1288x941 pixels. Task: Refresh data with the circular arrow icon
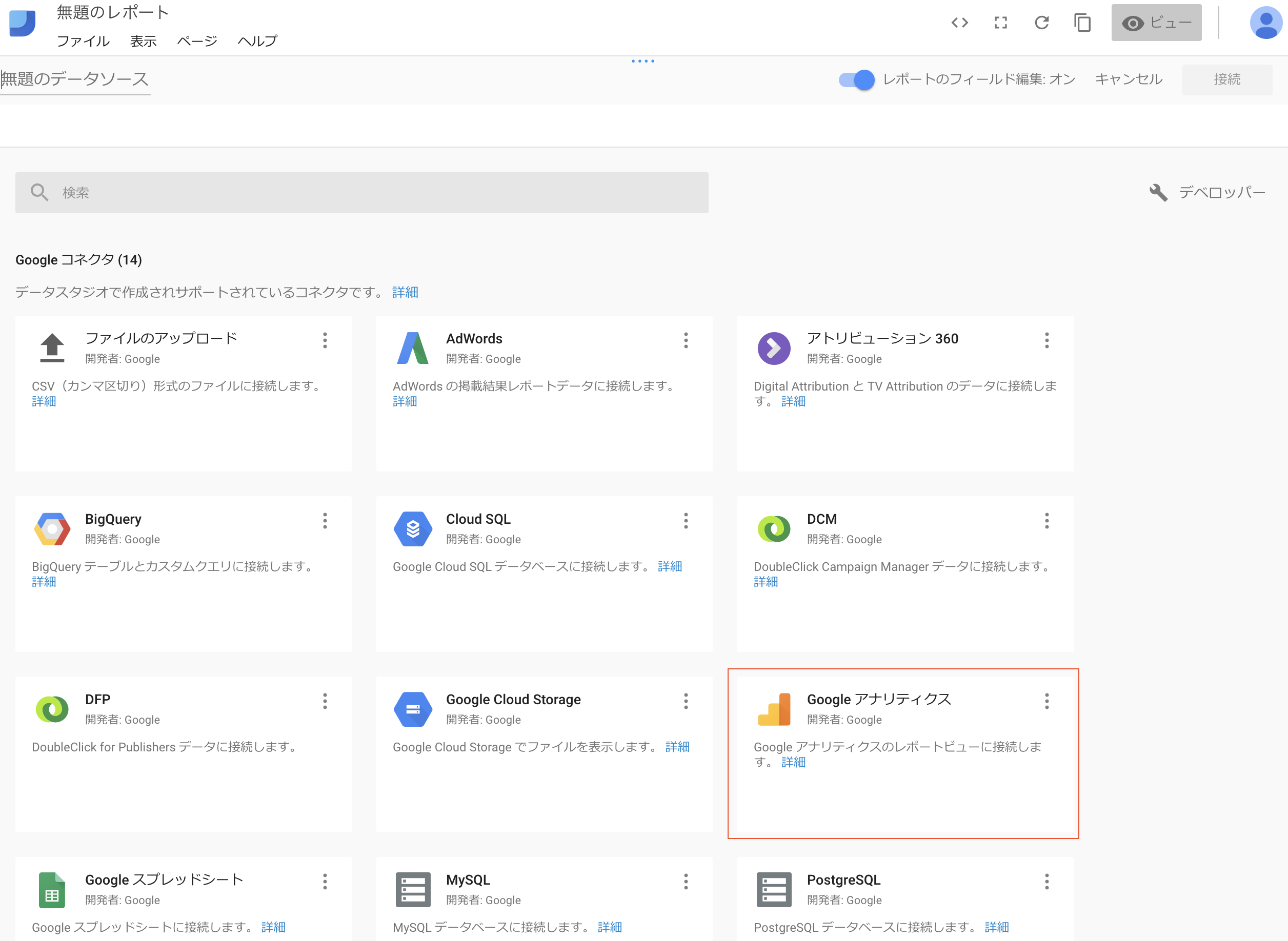[x=1042, y=23]
